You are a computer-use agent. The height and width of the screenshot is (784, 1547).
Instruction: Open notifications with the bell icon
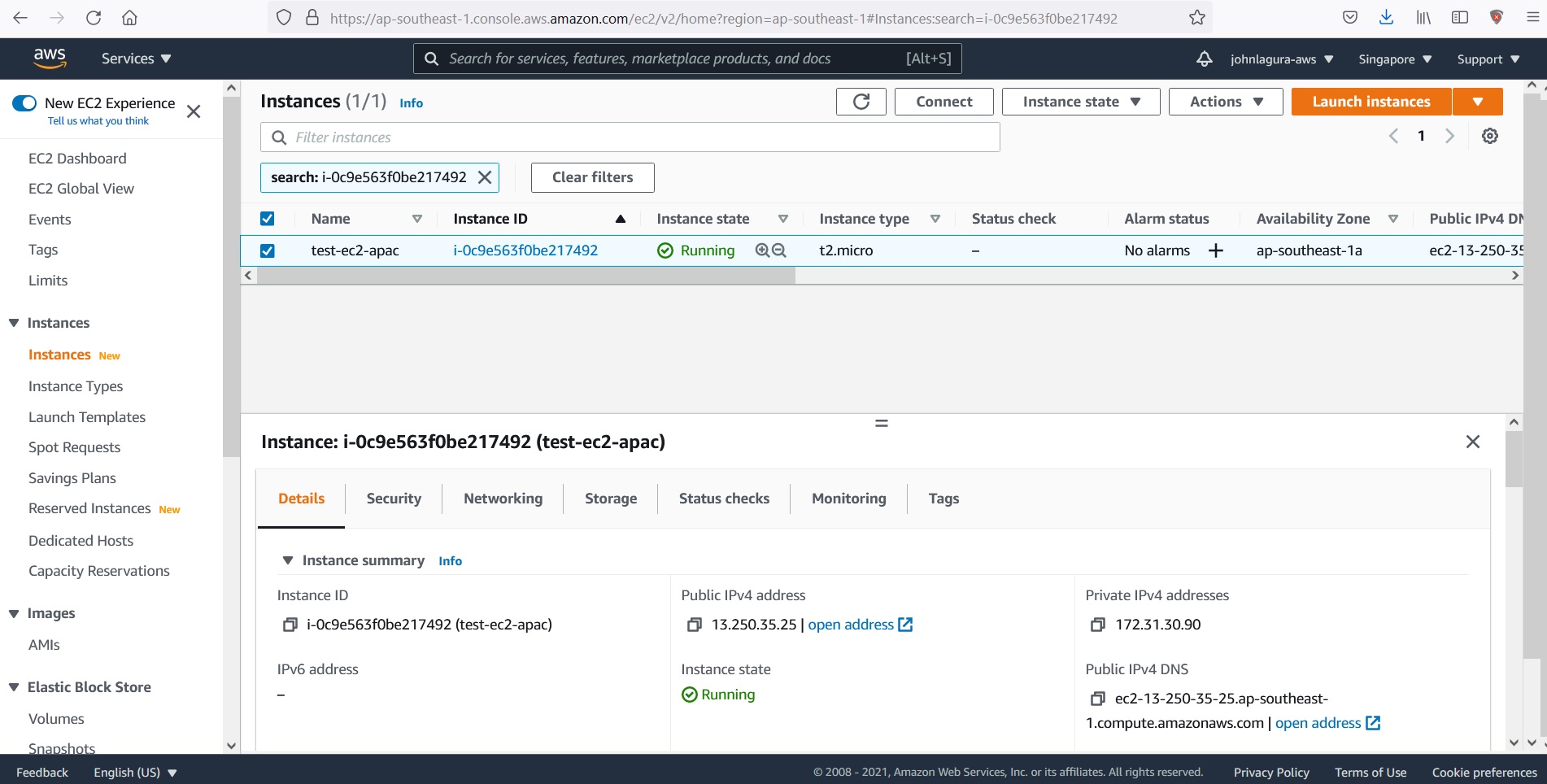[1203, 58]
